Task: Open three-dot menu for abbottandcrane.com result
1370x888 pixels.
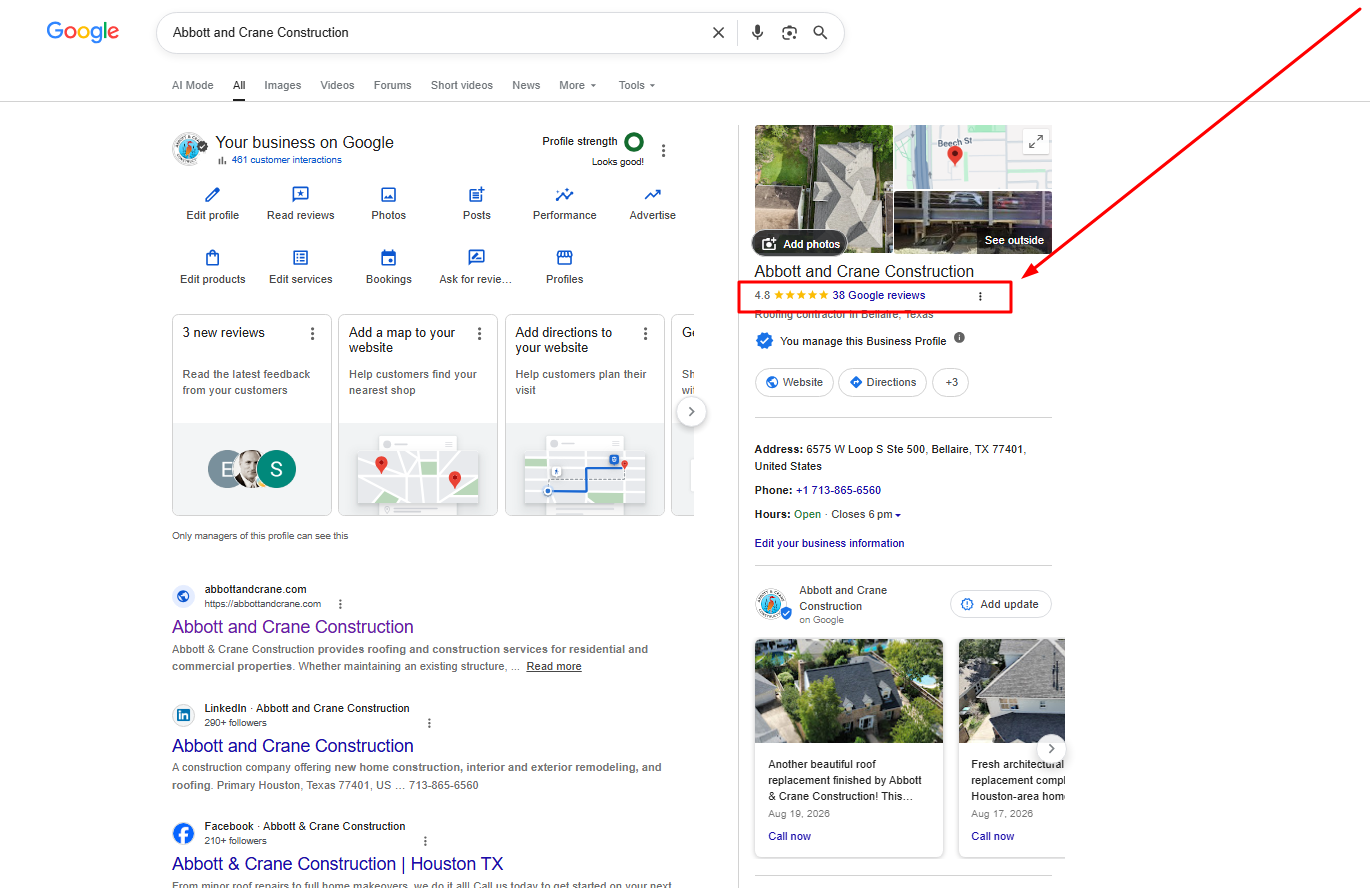Action: pos(340,604)
